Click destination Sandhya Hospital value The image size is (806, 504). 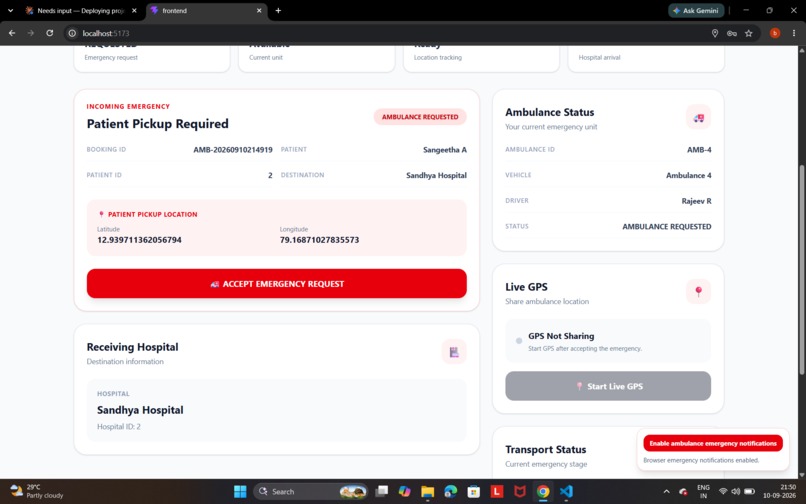[436, 175]
